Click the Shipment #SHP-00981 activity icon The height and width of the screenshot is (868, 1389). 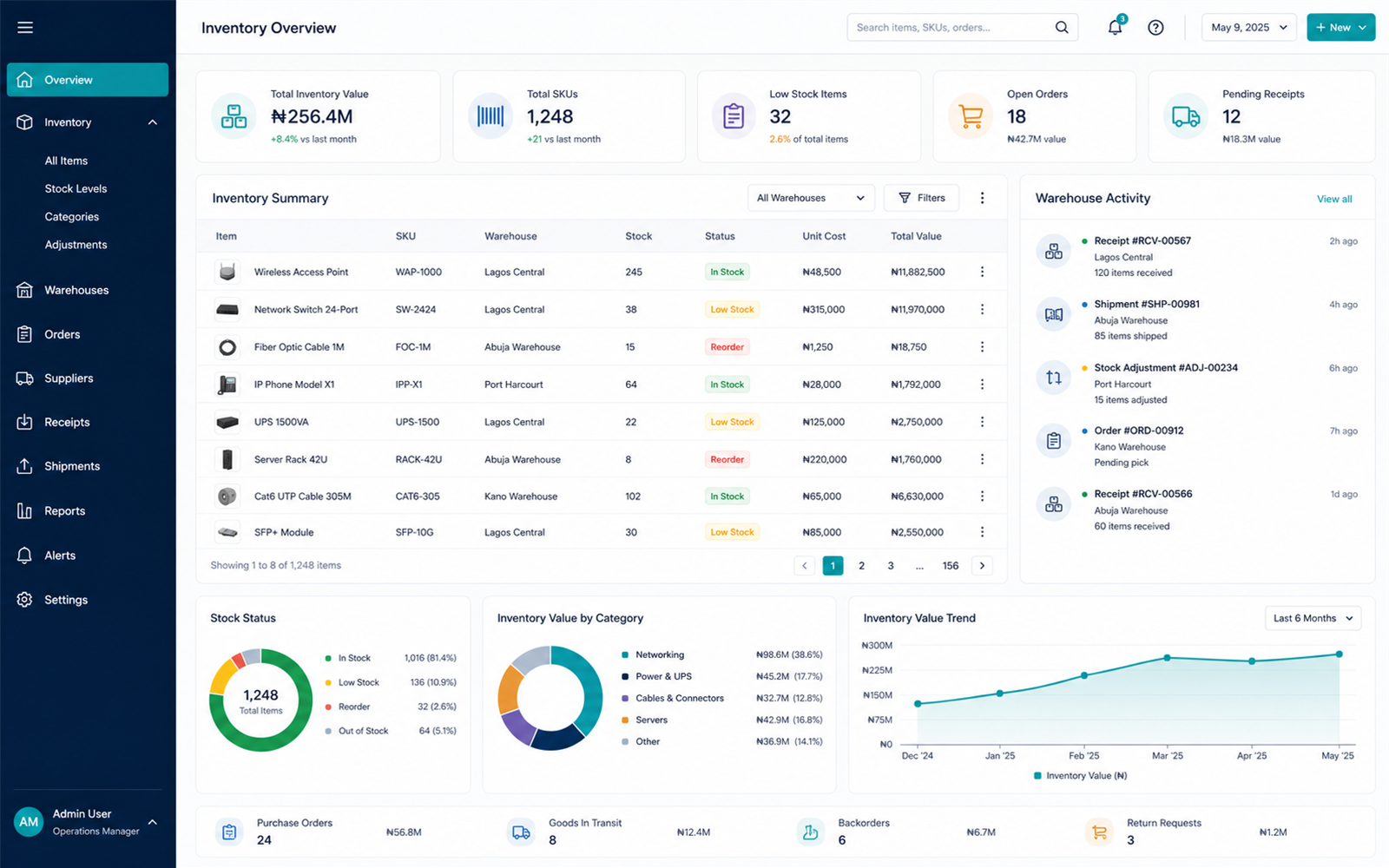1054,314
